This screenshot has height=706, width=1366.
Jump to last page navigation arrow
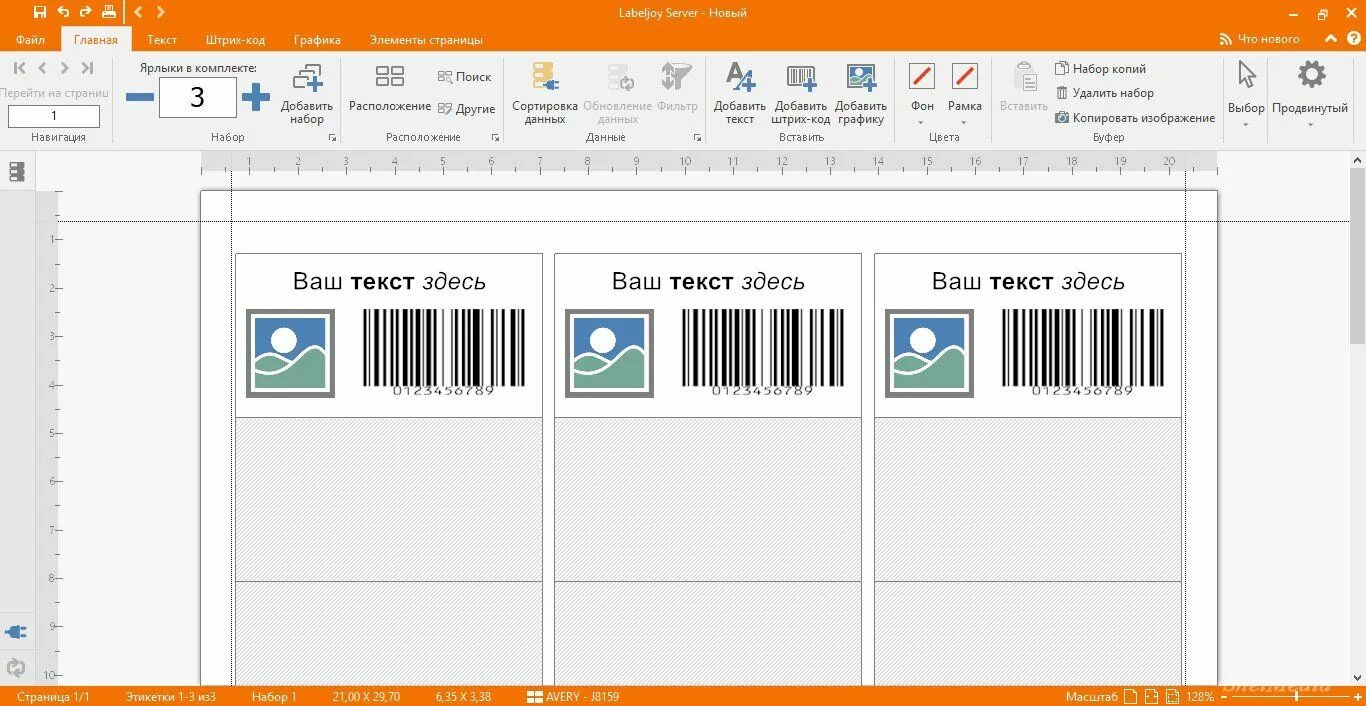pos(87,68)
